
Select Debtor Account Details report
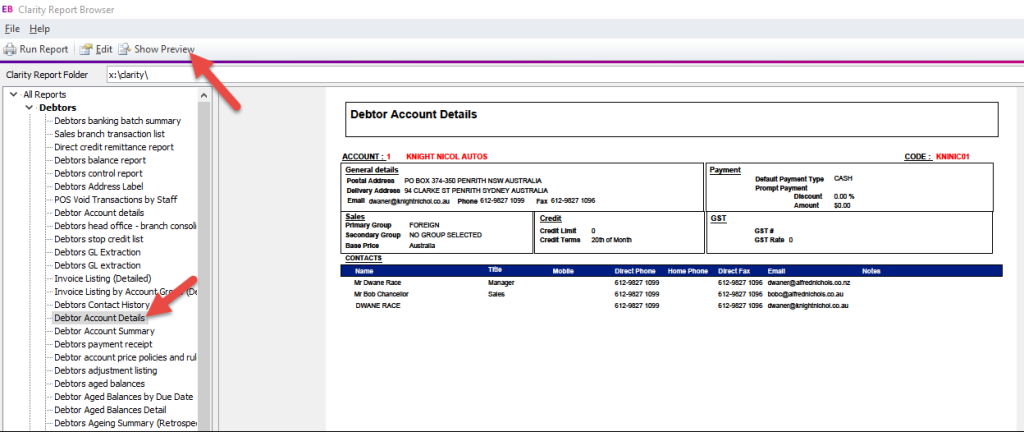coord(99,317)
